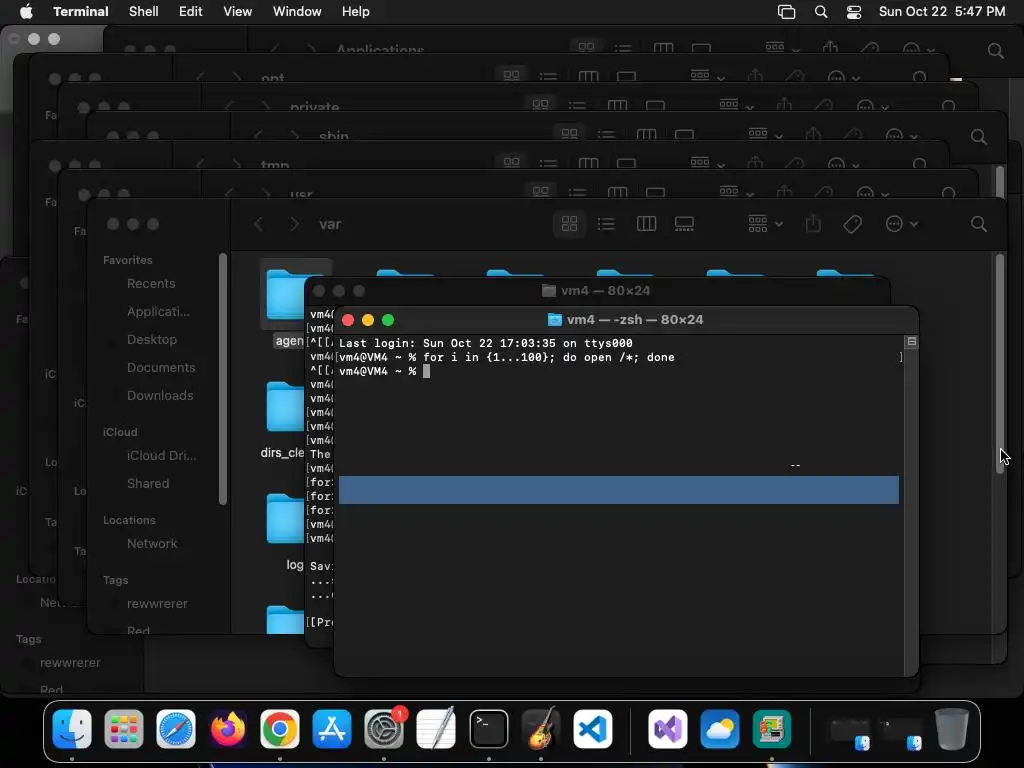Select Desktop in var window sidebar
This screenshot has width=1024, height=768.
pos(152,340)
